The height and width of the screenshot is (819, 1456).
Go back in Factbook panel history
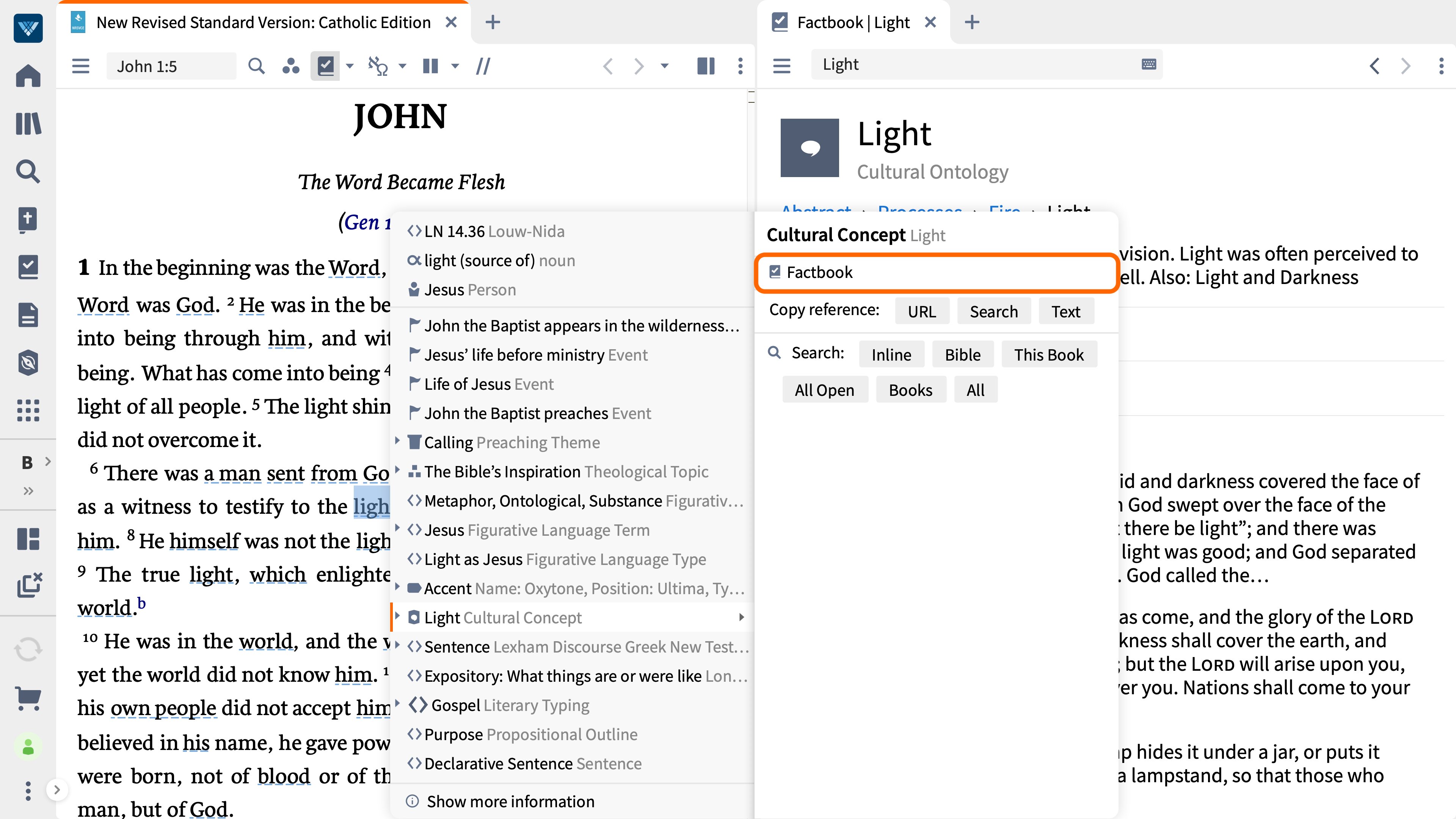(x=1374, y=66)
